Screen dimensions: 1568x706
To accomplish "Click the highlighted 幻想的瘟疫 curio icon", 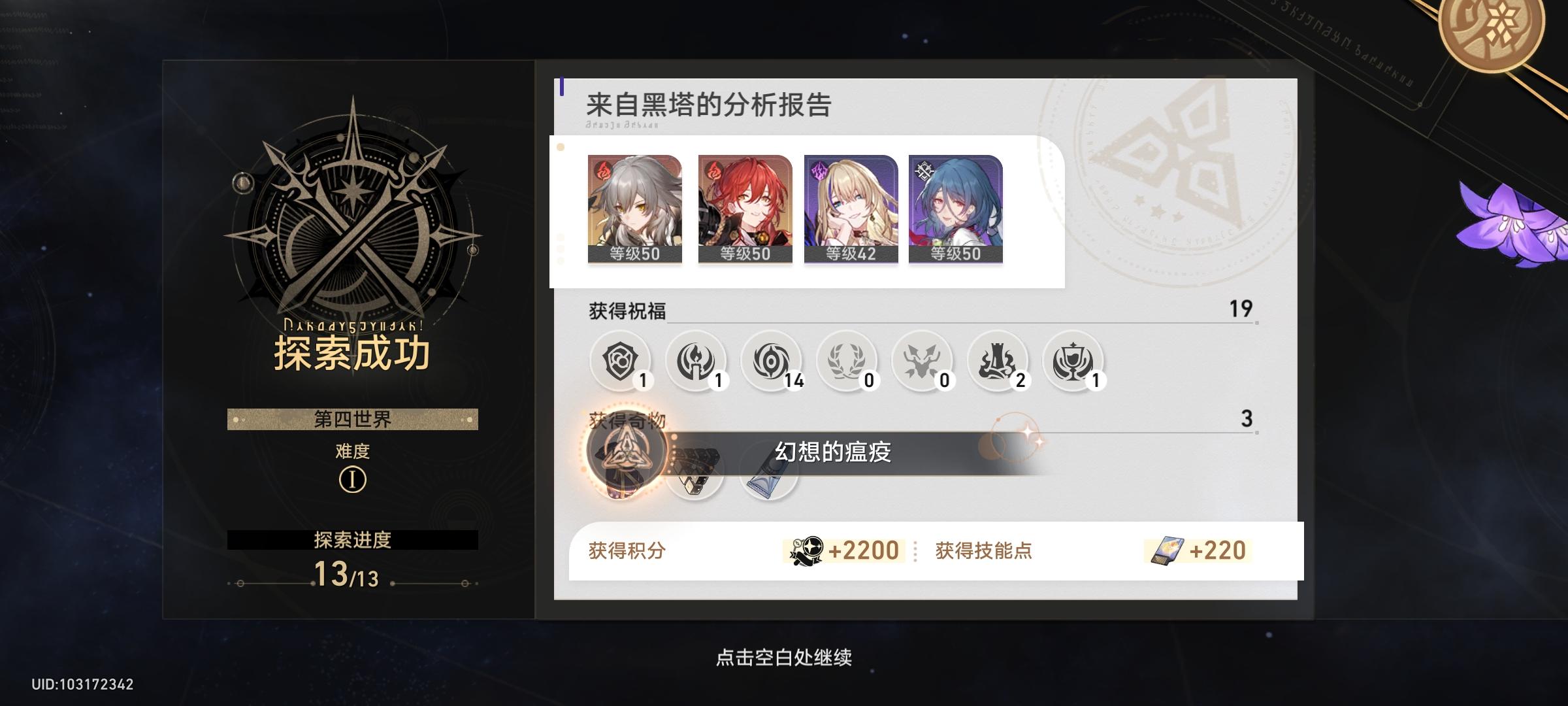I will pyautogui.click(x=626, y=452).
